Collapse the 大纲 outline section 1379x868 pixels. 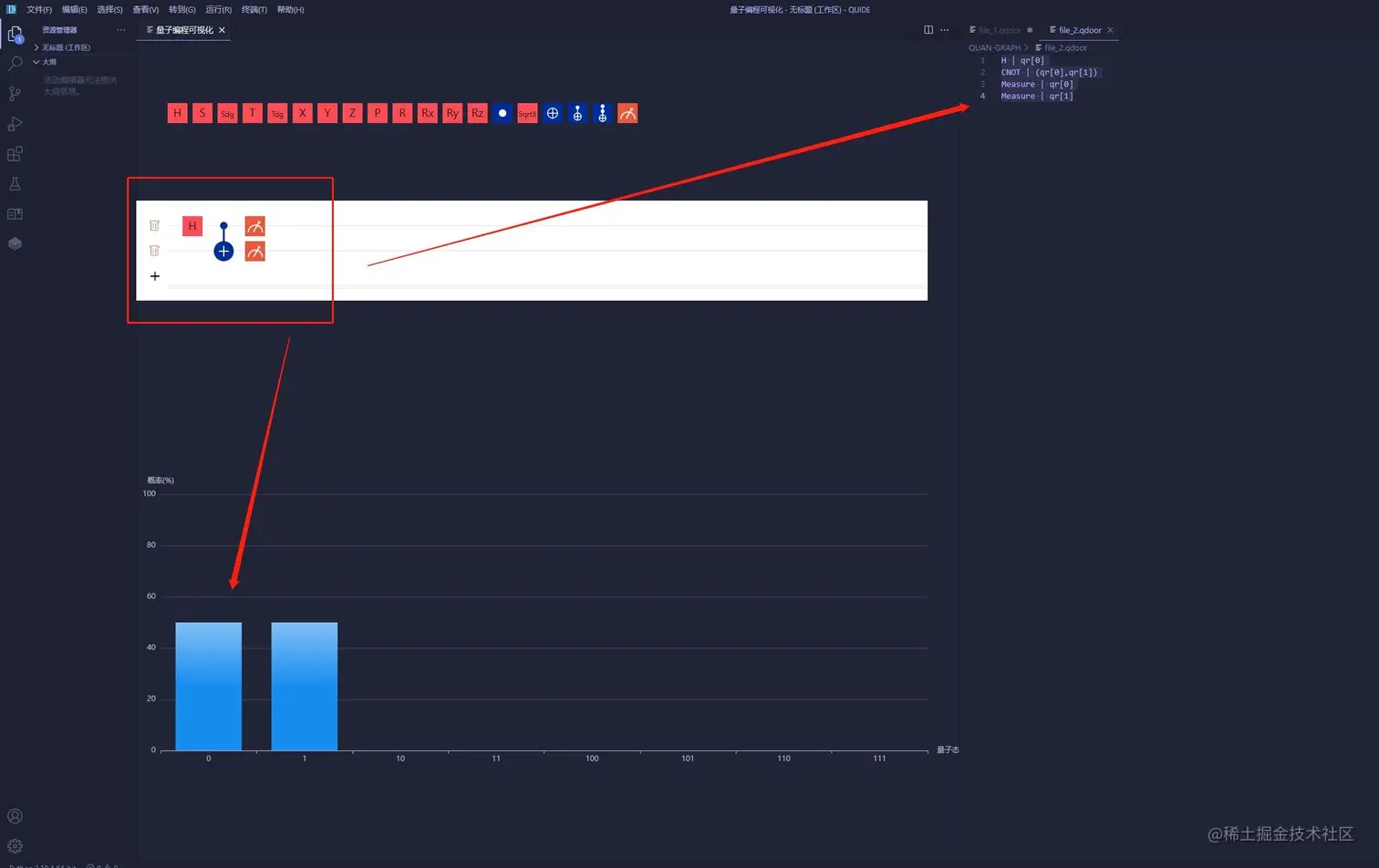[84, 62]
